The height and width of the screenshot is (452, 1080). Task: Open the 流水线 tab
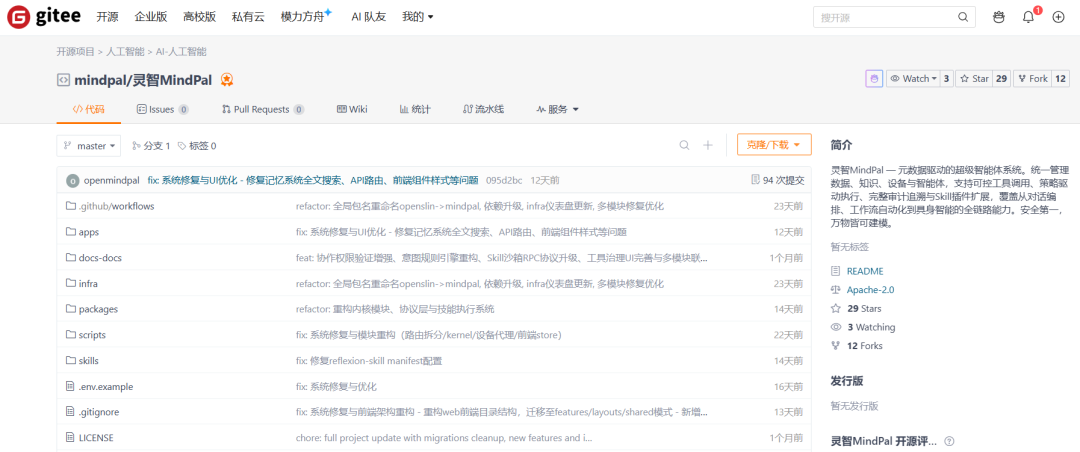point(484,109)
